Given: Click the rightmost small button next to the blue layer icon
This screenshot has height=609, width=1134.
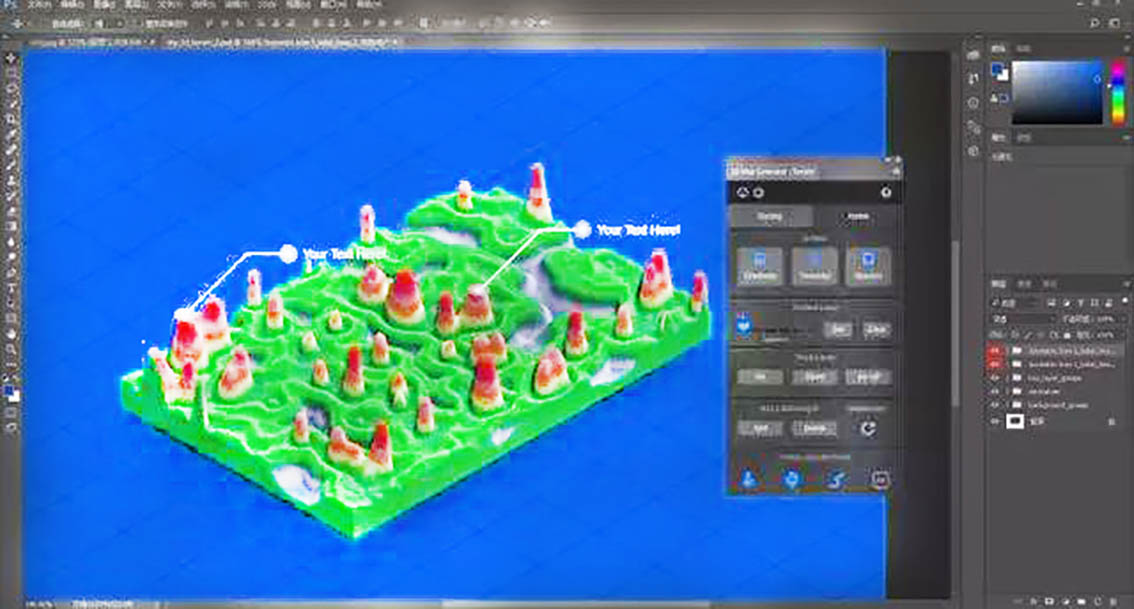Looking at the screenshot, I should pyautogui.click(x=876, y=330).
